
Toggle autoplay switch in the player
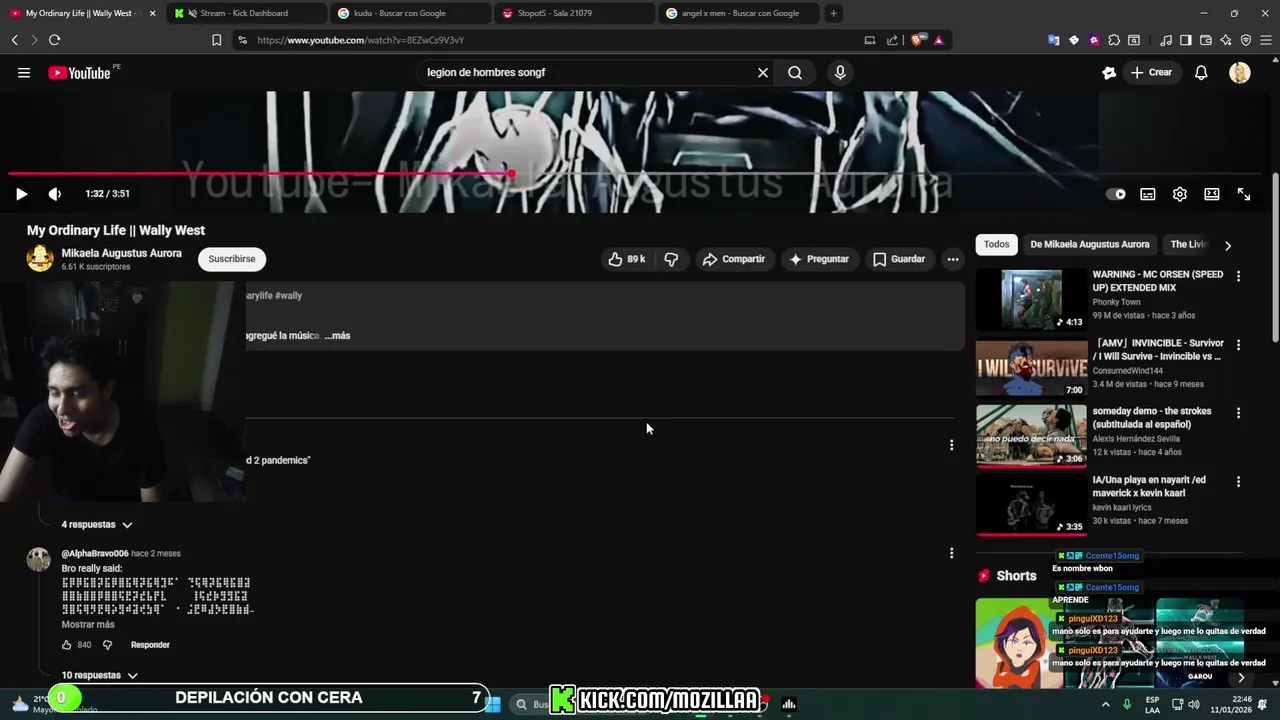(x=1116, y=194)
